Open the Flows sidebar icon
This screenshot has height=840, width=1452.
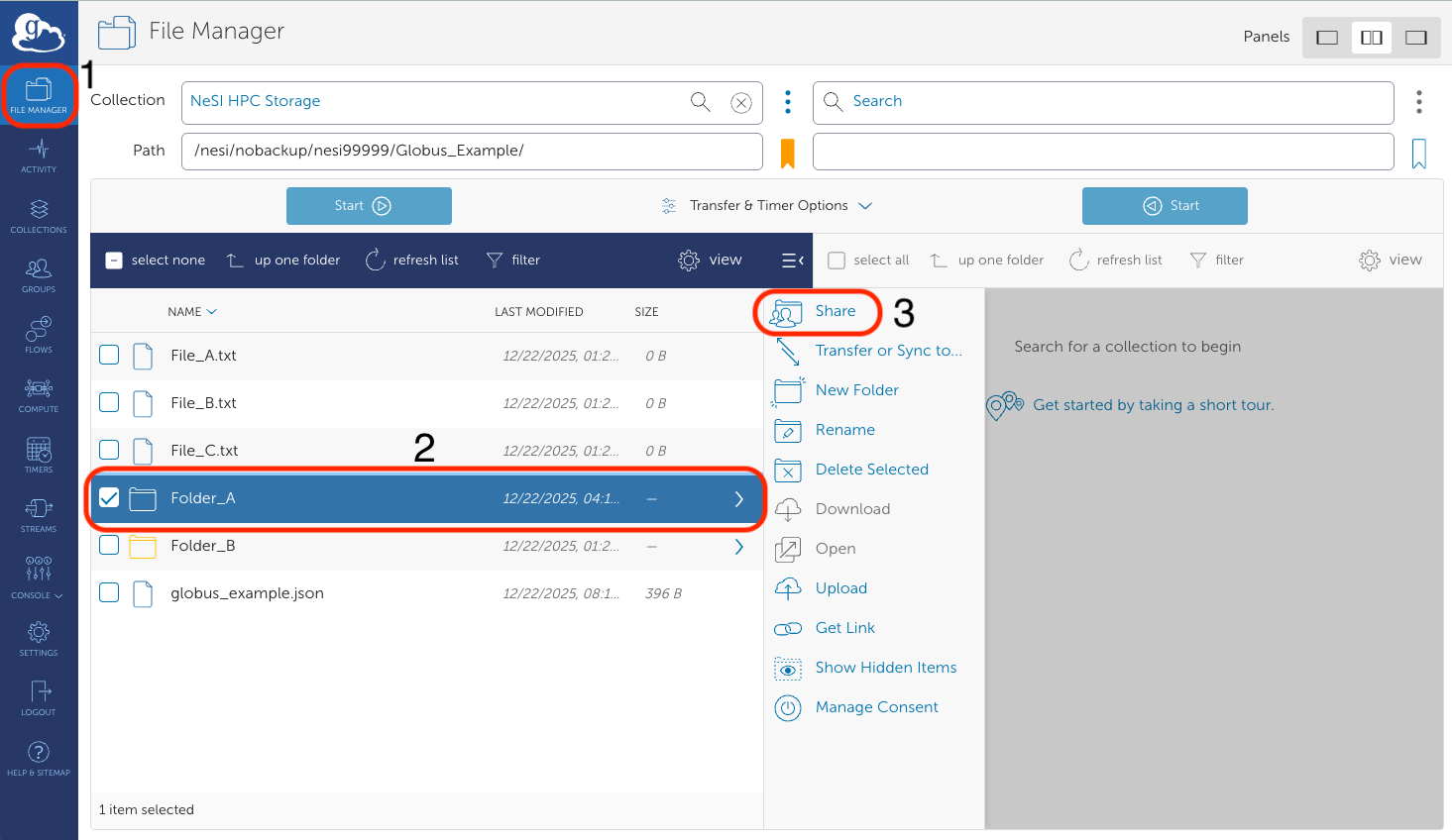[39, 335]
